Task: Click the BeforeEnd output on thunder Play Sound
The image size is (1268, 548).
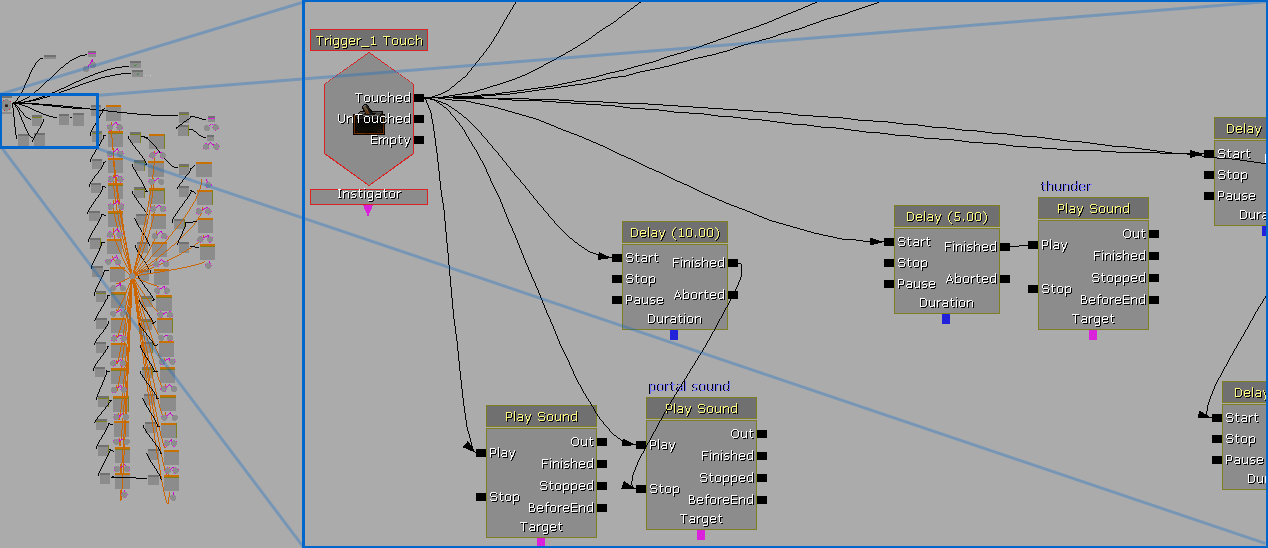Action: tap(1154, 300)
